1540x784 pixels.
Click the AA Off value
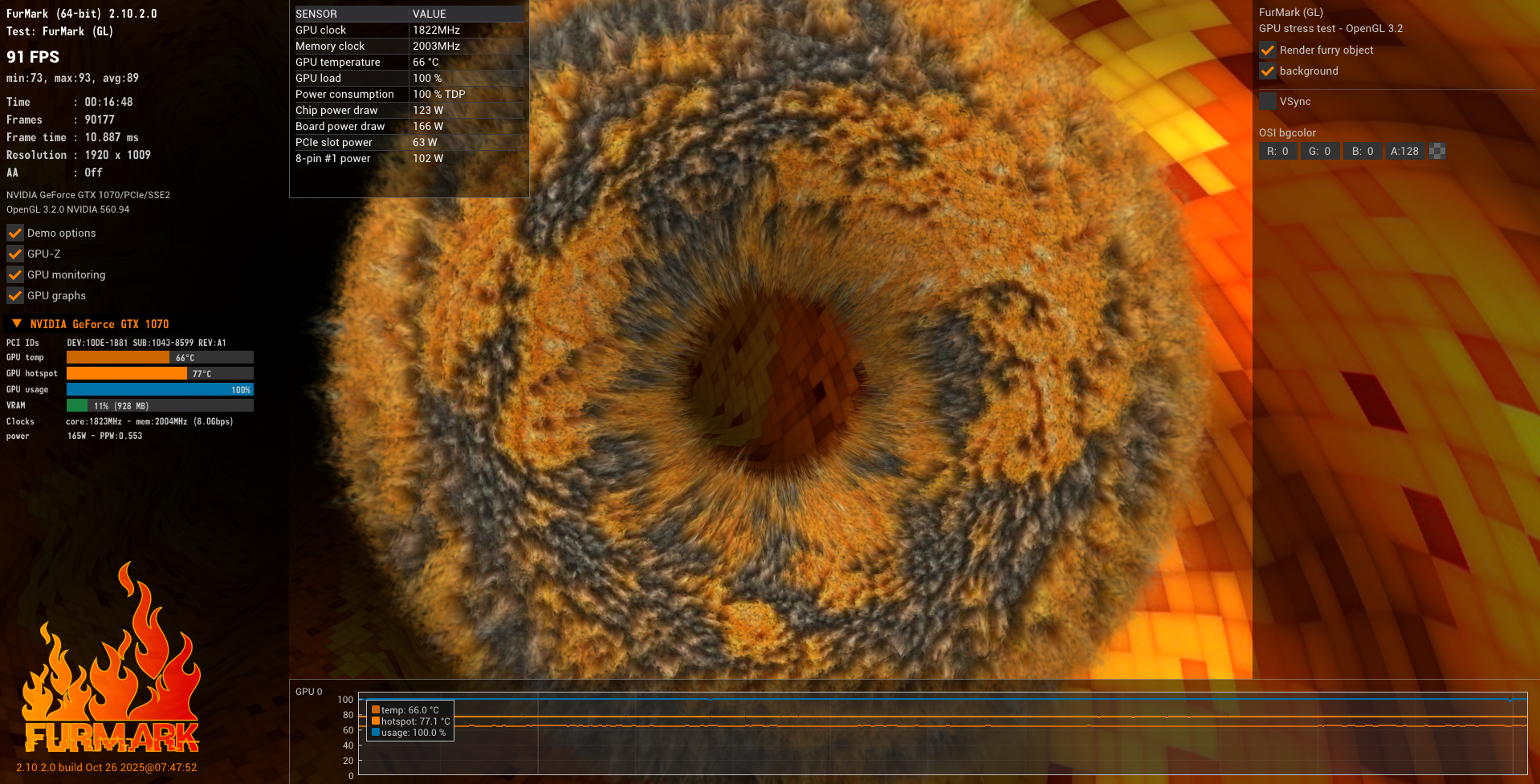pos(93,173)
